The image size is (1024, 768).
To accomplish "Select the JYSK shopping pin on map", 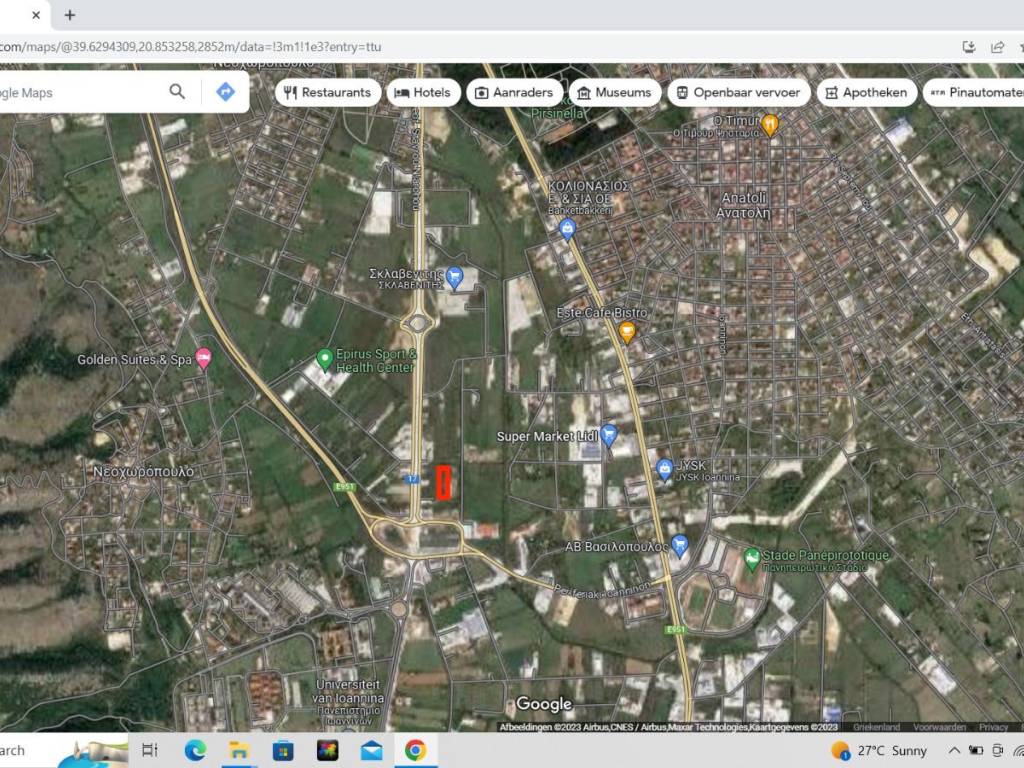I will (665, 467).
